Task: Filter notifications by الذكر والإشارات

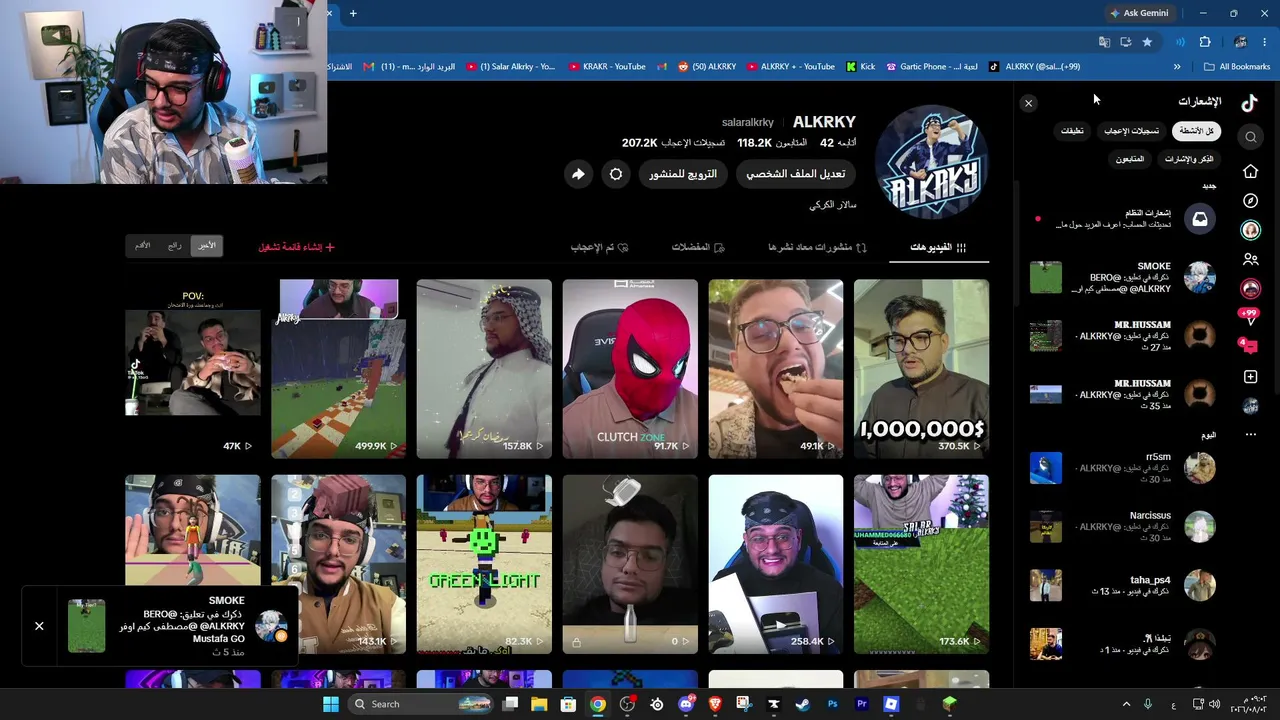Action: tap(1189, 159)
